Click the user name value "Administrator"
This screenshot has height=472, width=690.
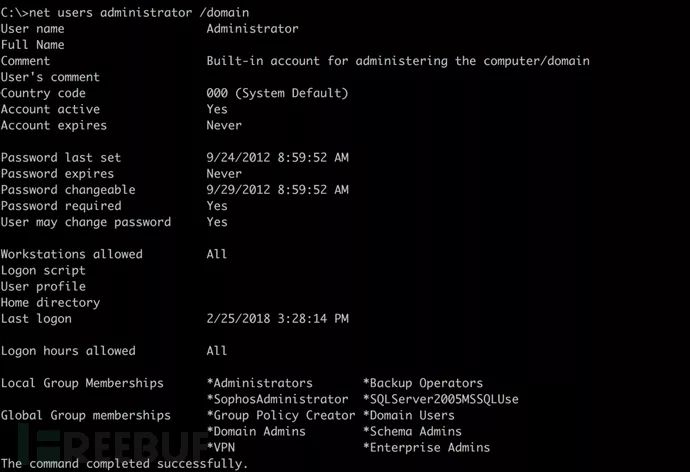click(252, 29)
